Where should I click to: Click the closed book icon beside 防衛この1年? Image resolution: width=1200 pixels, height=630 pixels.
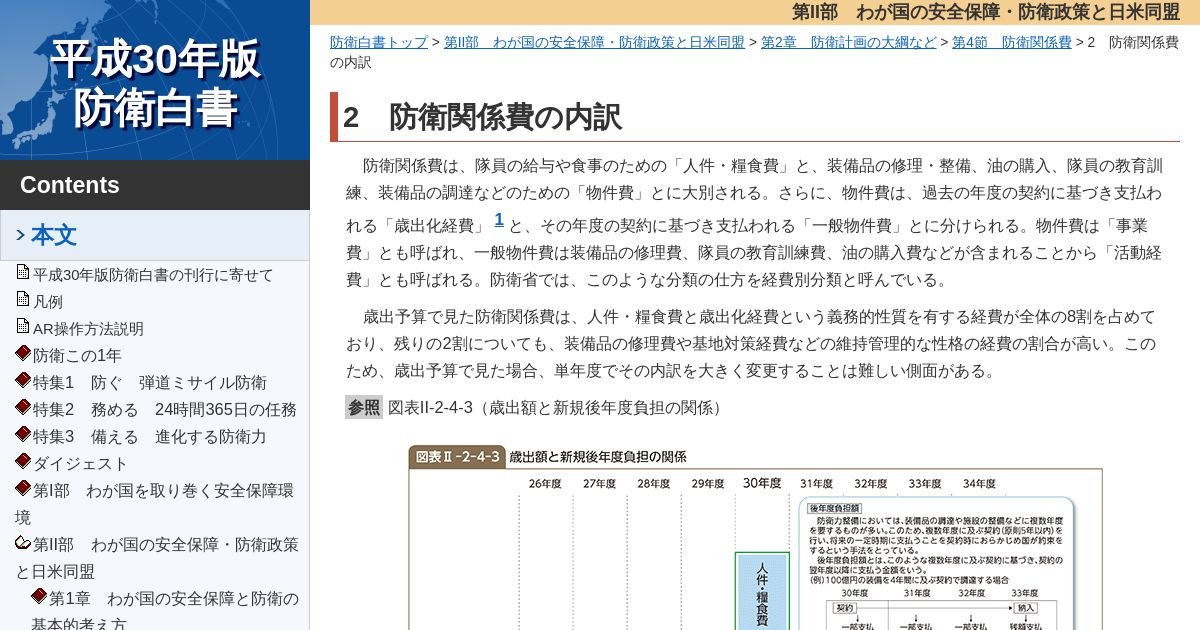tap(23, 353)
